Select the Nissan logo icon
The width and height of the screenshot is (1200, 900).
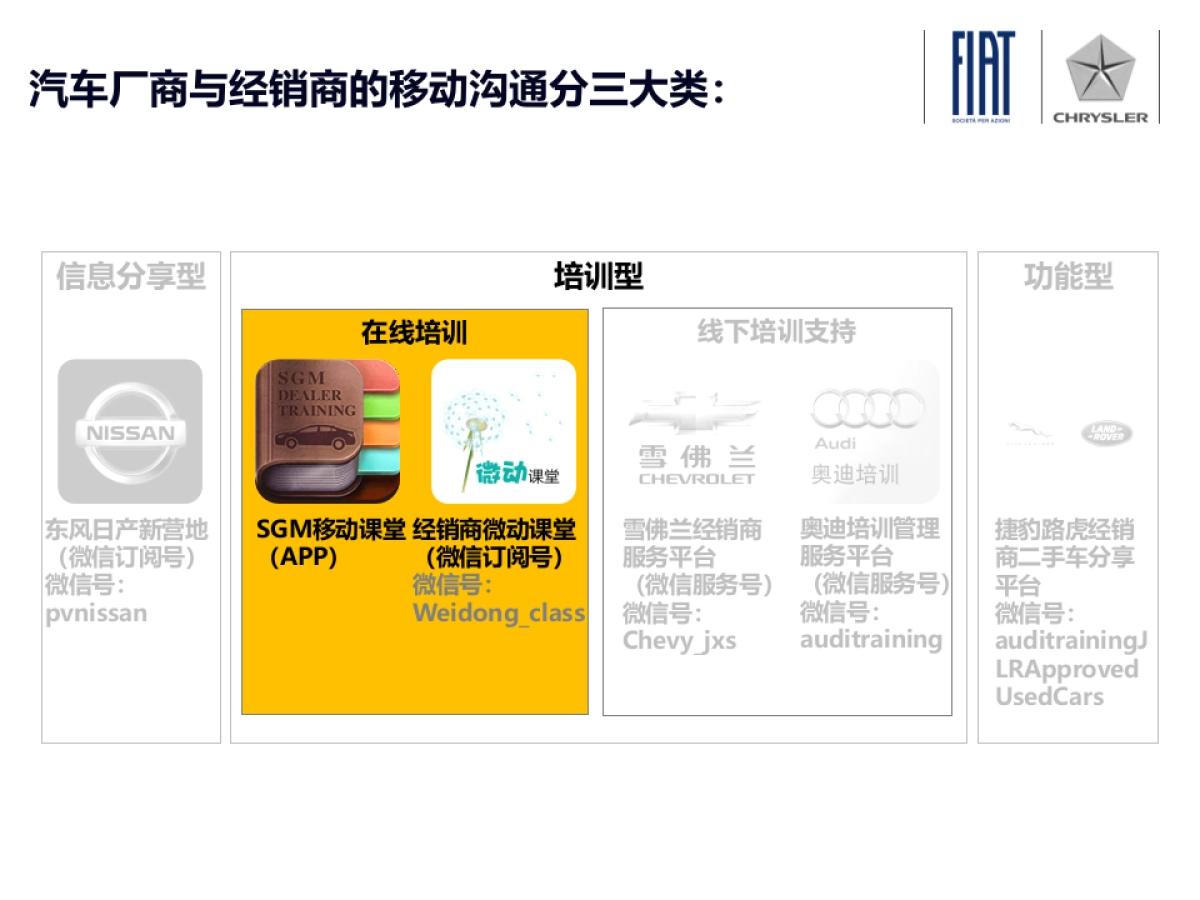click(130, 431)
